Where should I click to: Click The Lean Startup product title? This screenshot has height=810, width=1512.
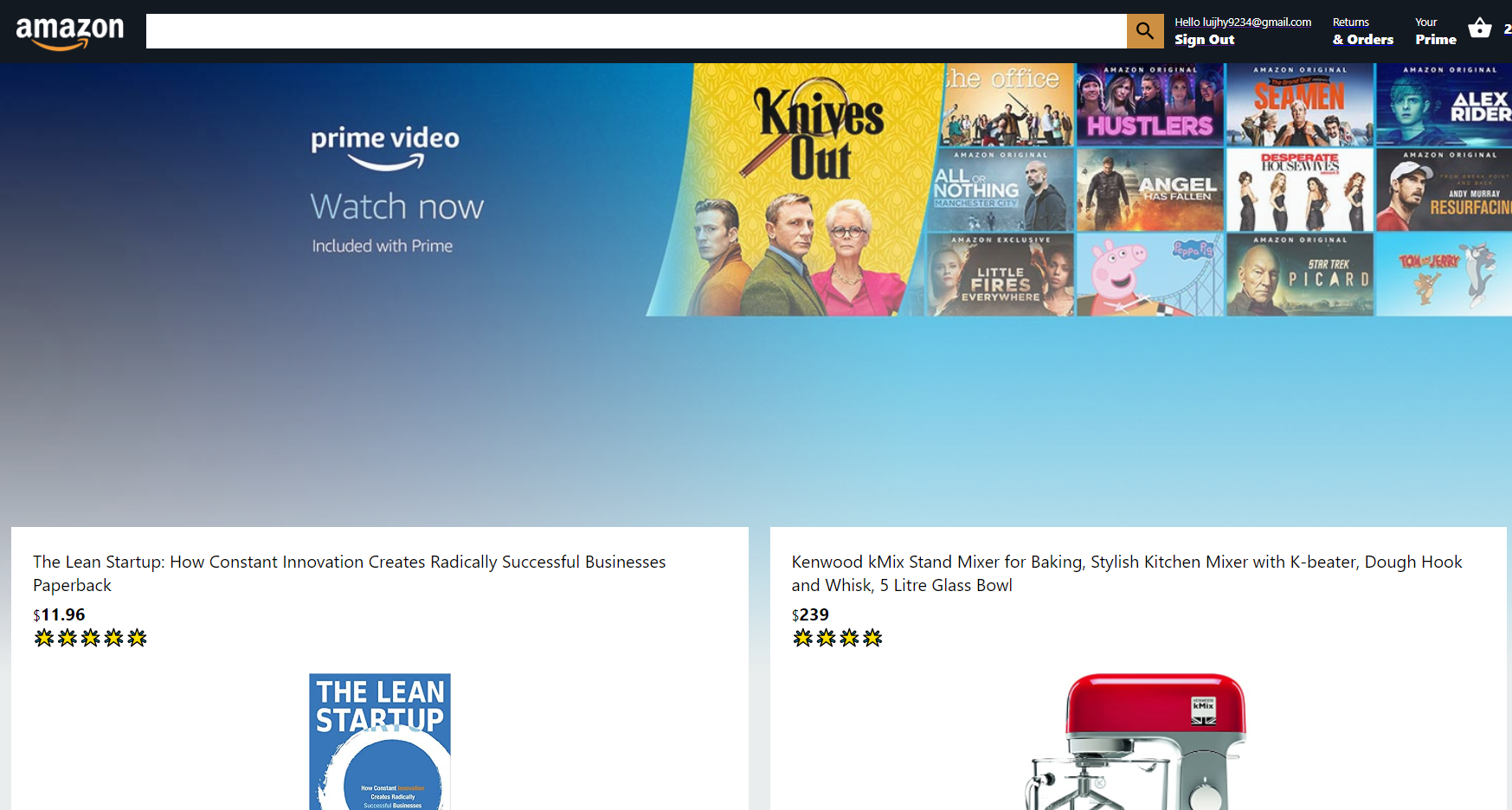coord(350,573)
